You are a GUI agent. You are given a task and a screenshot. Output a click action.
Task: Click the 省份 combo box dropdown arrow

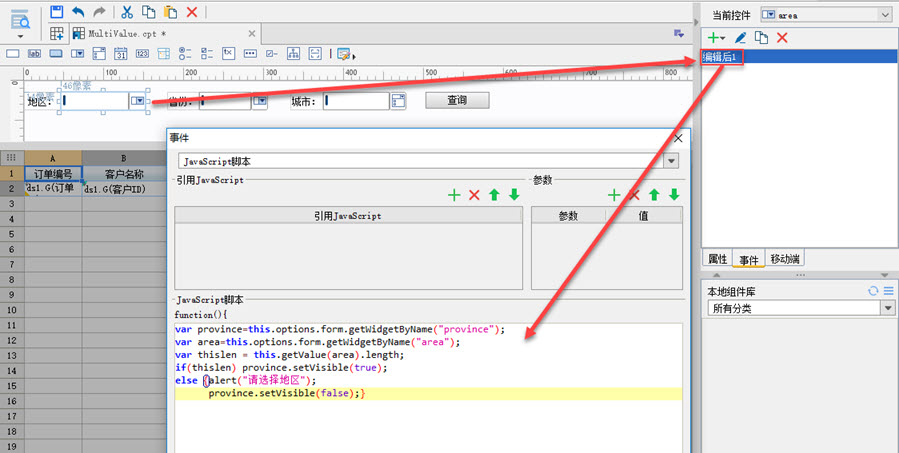click(x=260, y=101)
